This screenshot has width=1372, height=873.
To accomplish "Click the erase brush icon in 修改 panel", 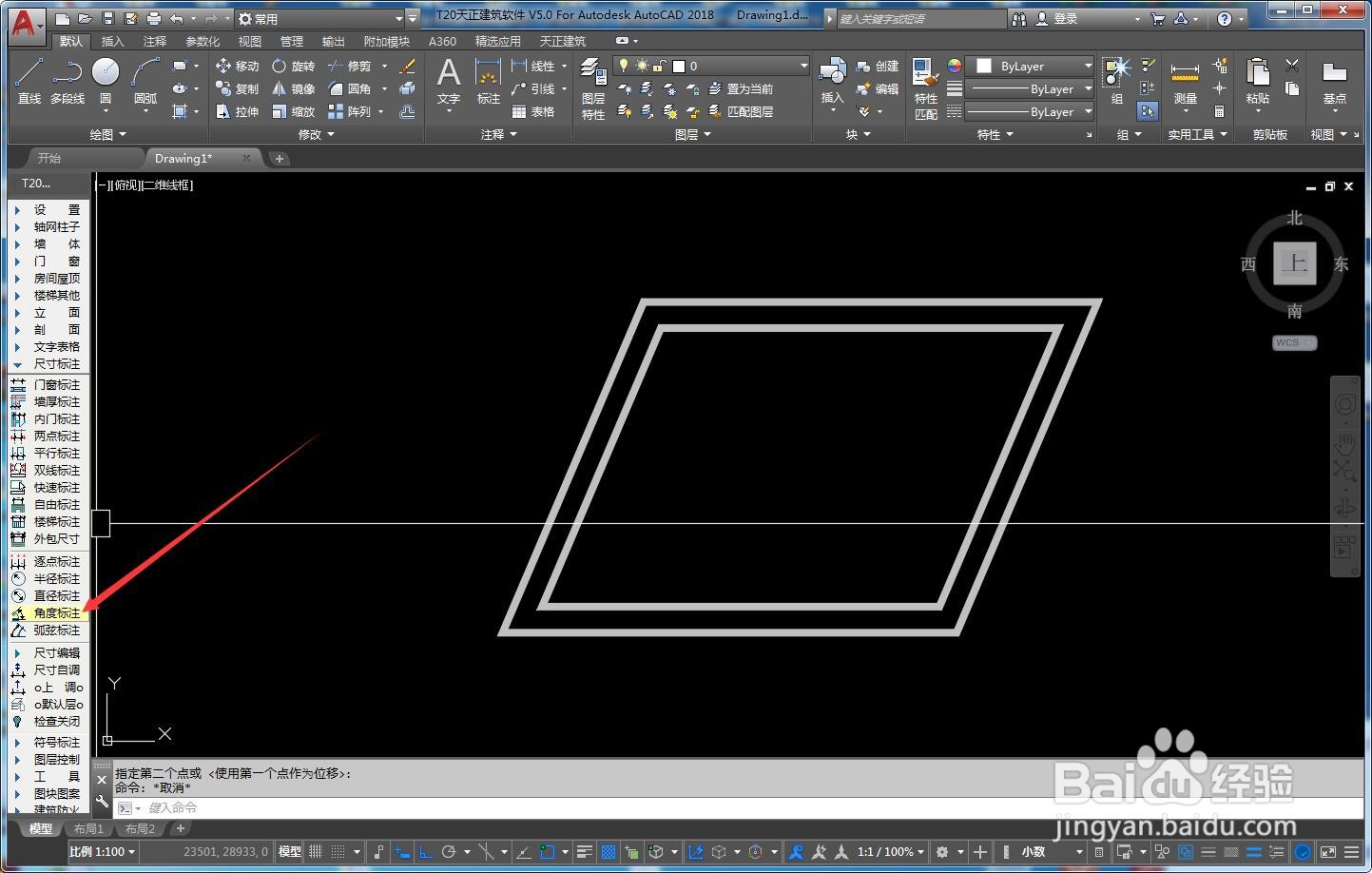I will click(408, 66).
